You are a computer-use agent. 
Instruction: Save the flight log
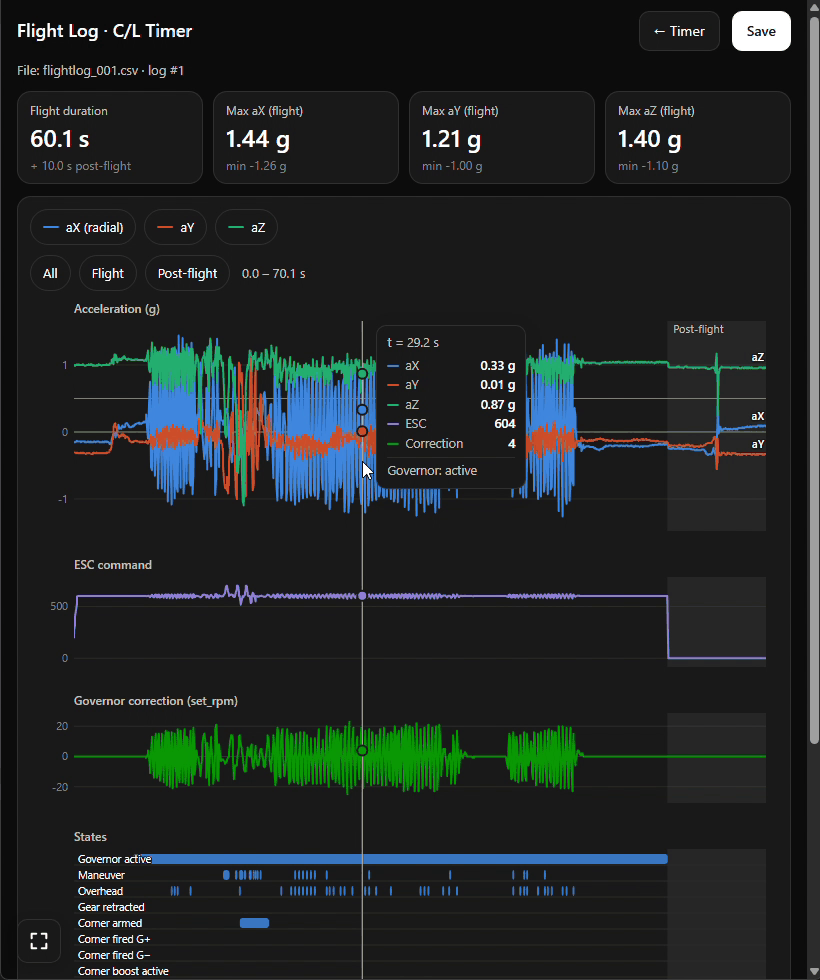(761, 31)
